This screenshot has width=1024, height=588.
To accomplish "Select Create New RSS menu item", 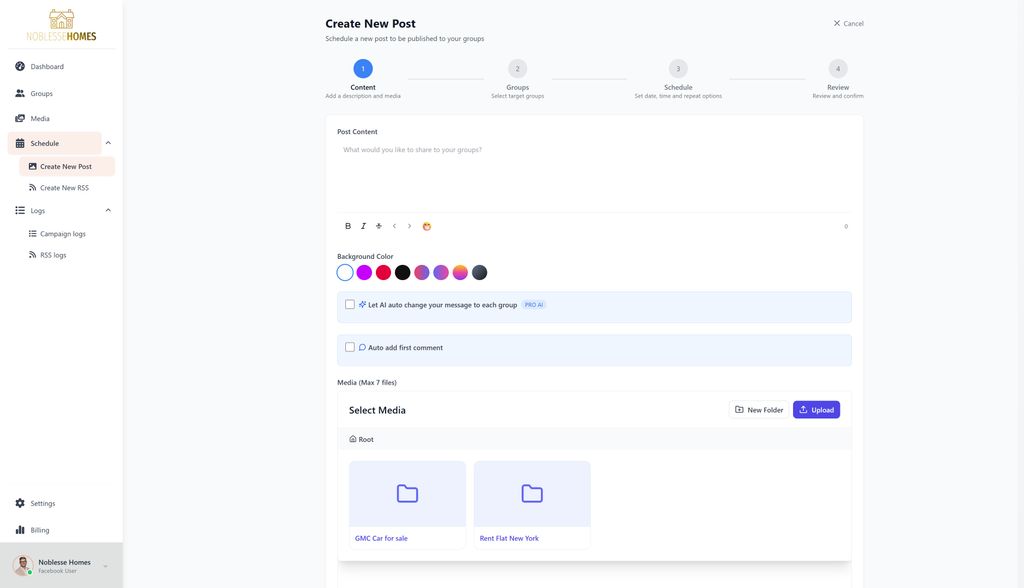I will coord(64,188).
